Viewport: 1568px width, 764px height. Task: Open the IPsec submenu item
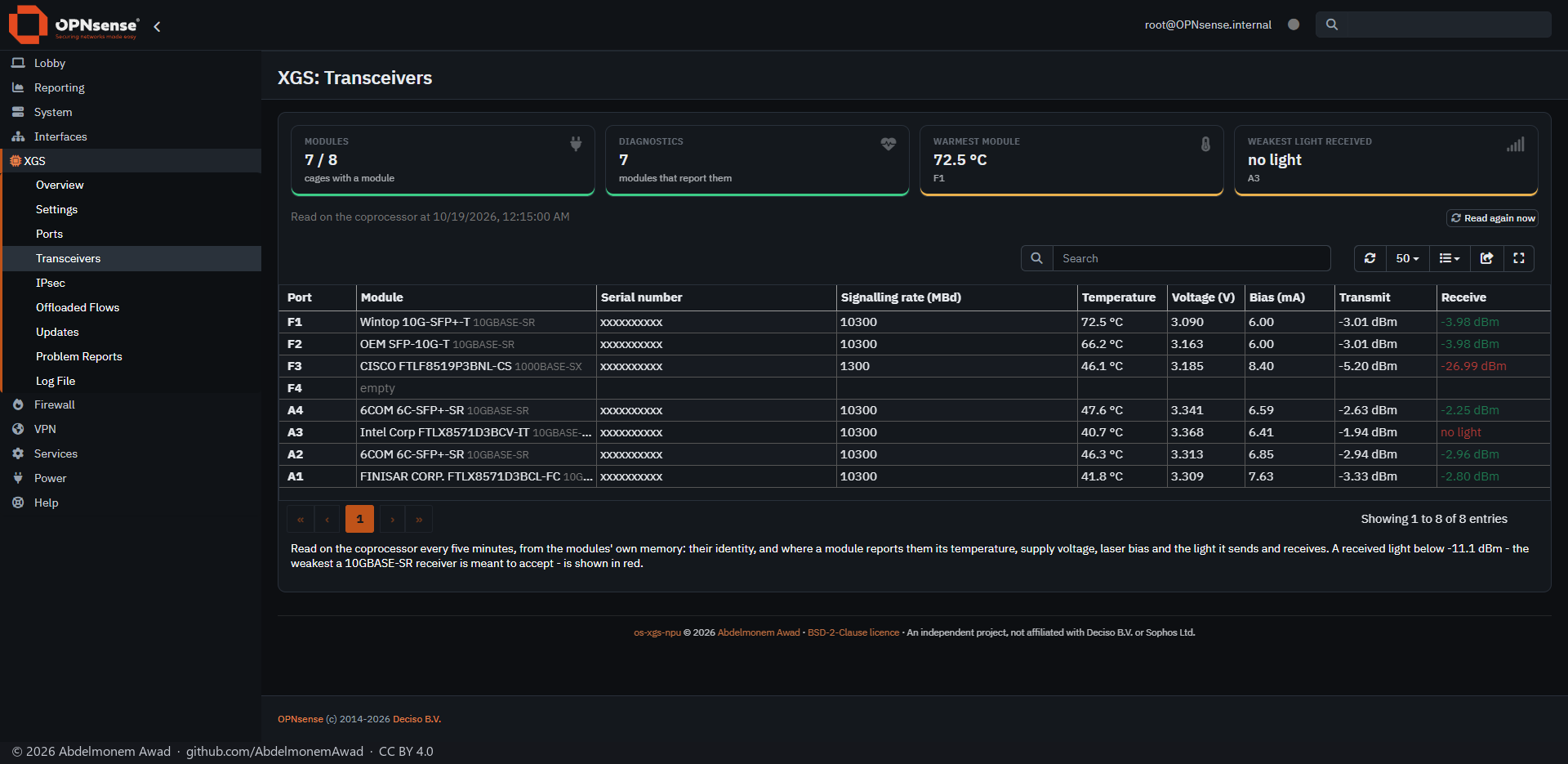click(132, 283)
